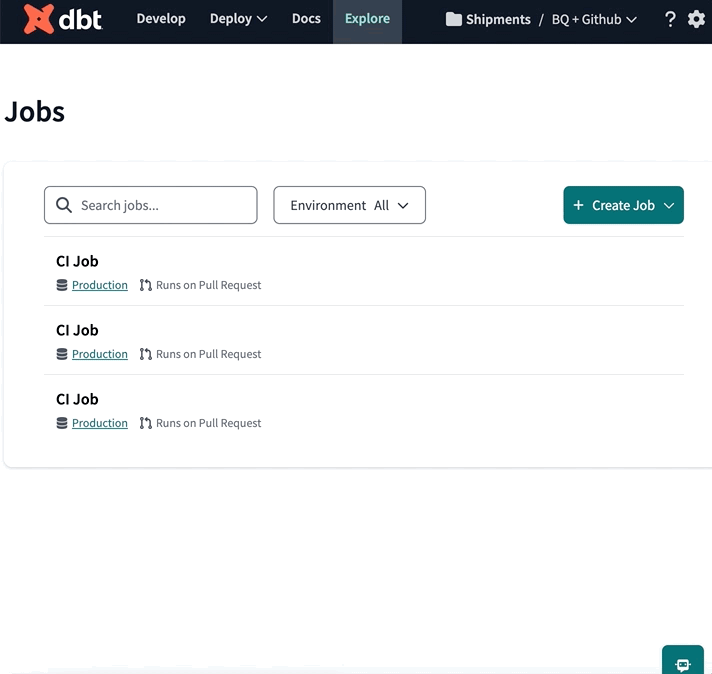Click pull request icon of first CI Job

146,285
